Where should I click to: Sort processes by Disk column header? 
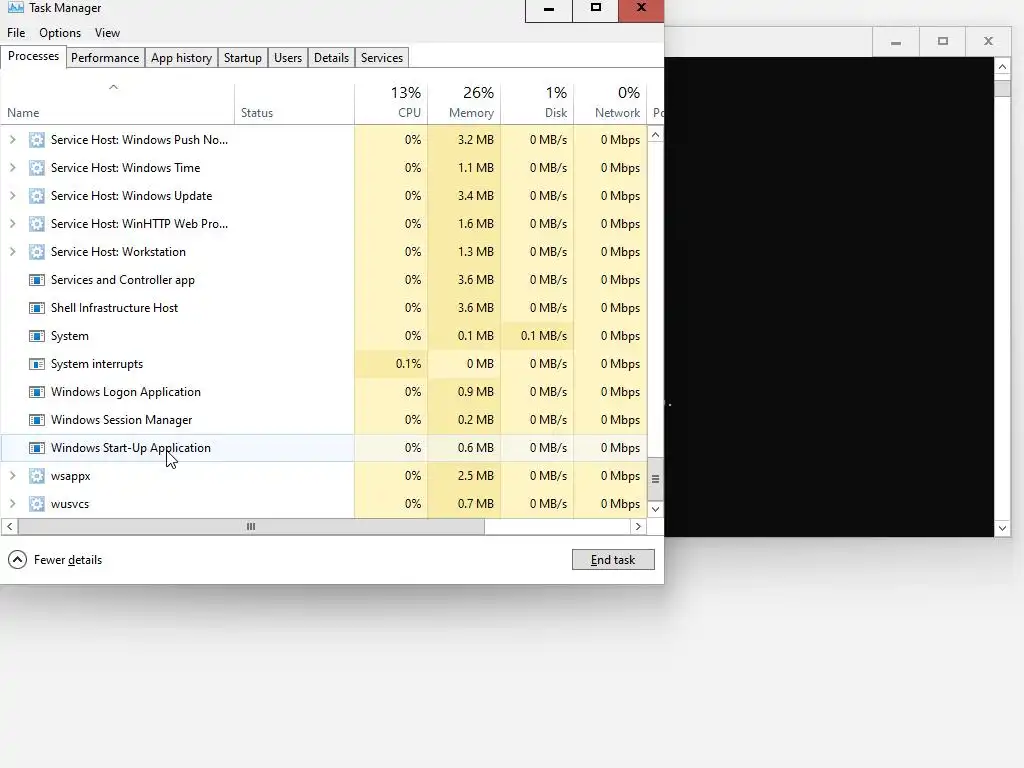pos(537,104)
